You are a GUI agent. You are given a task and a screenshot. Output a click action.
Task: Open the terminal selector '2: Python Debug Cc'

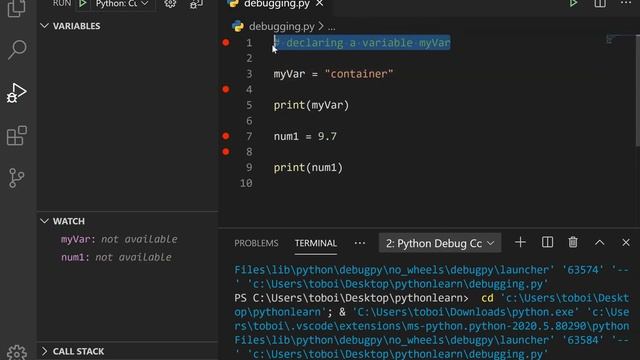click(440, 243)
